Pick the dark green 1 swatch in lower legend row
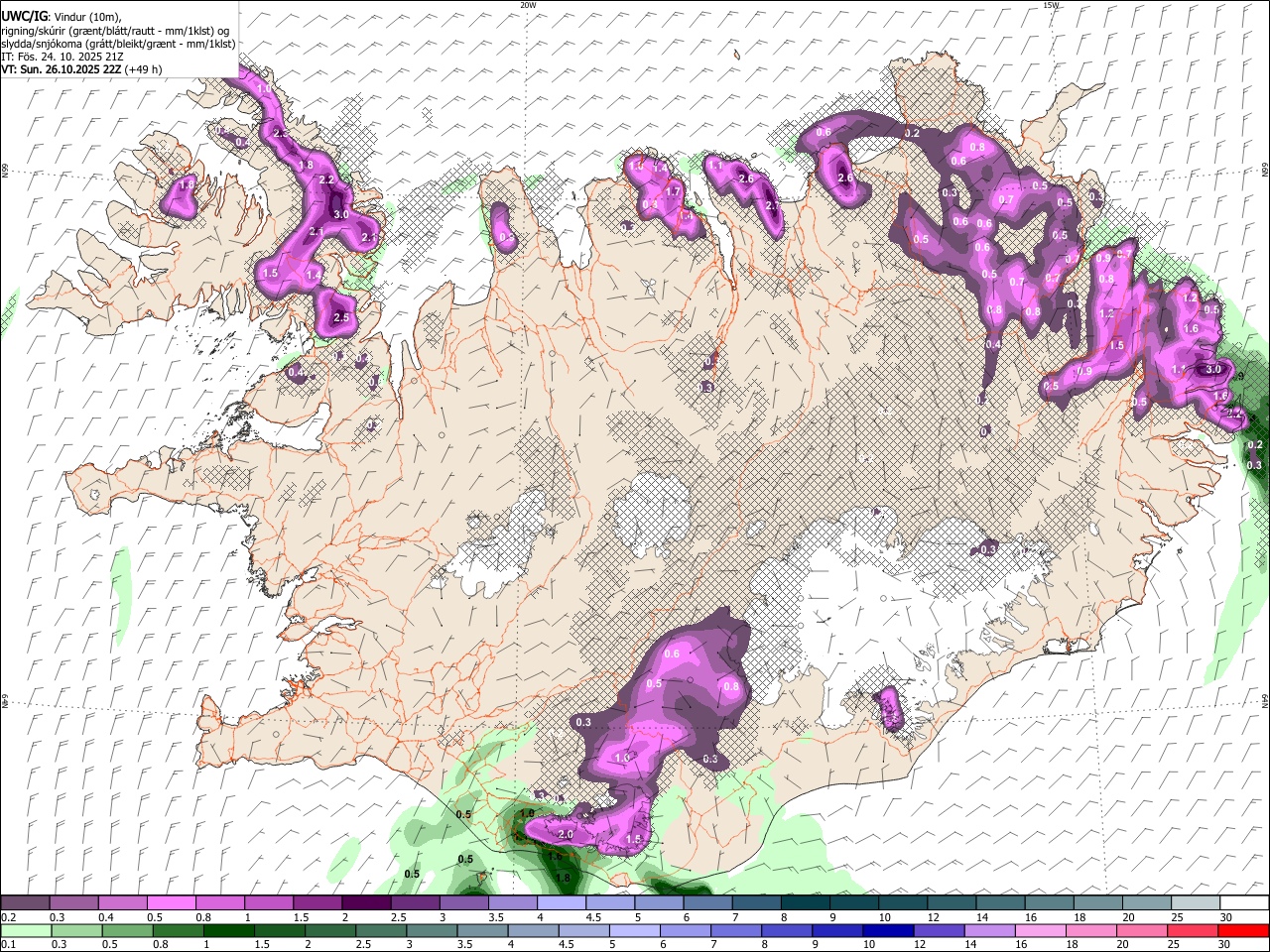The width and height of the screenshot is (1270, 952). coord(230,930)
